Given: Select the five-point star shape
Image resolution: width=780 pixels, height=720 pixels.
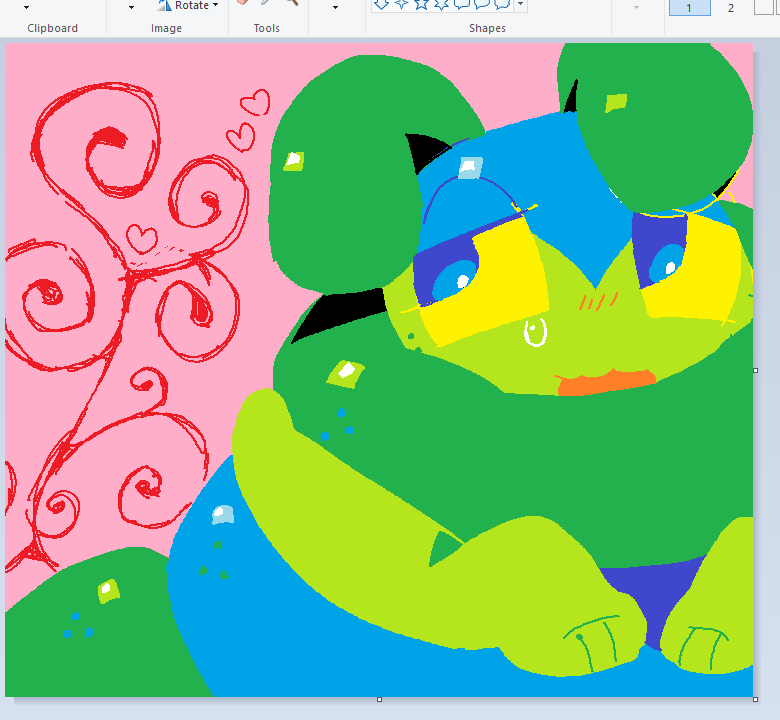Looking at the screenshot, I should (x=421, y=4).
